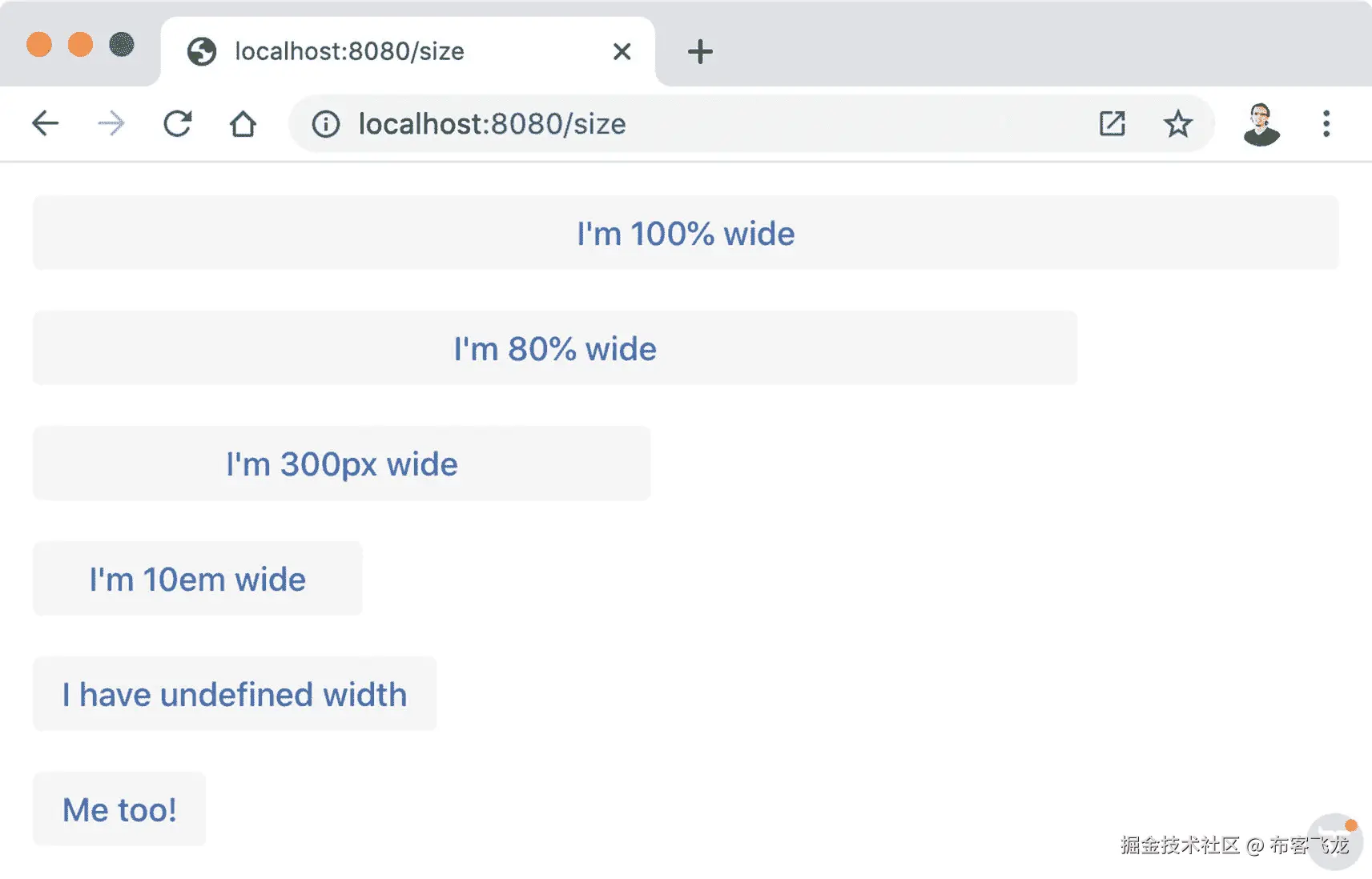Click the "I'm 10em wide" button

198,579
